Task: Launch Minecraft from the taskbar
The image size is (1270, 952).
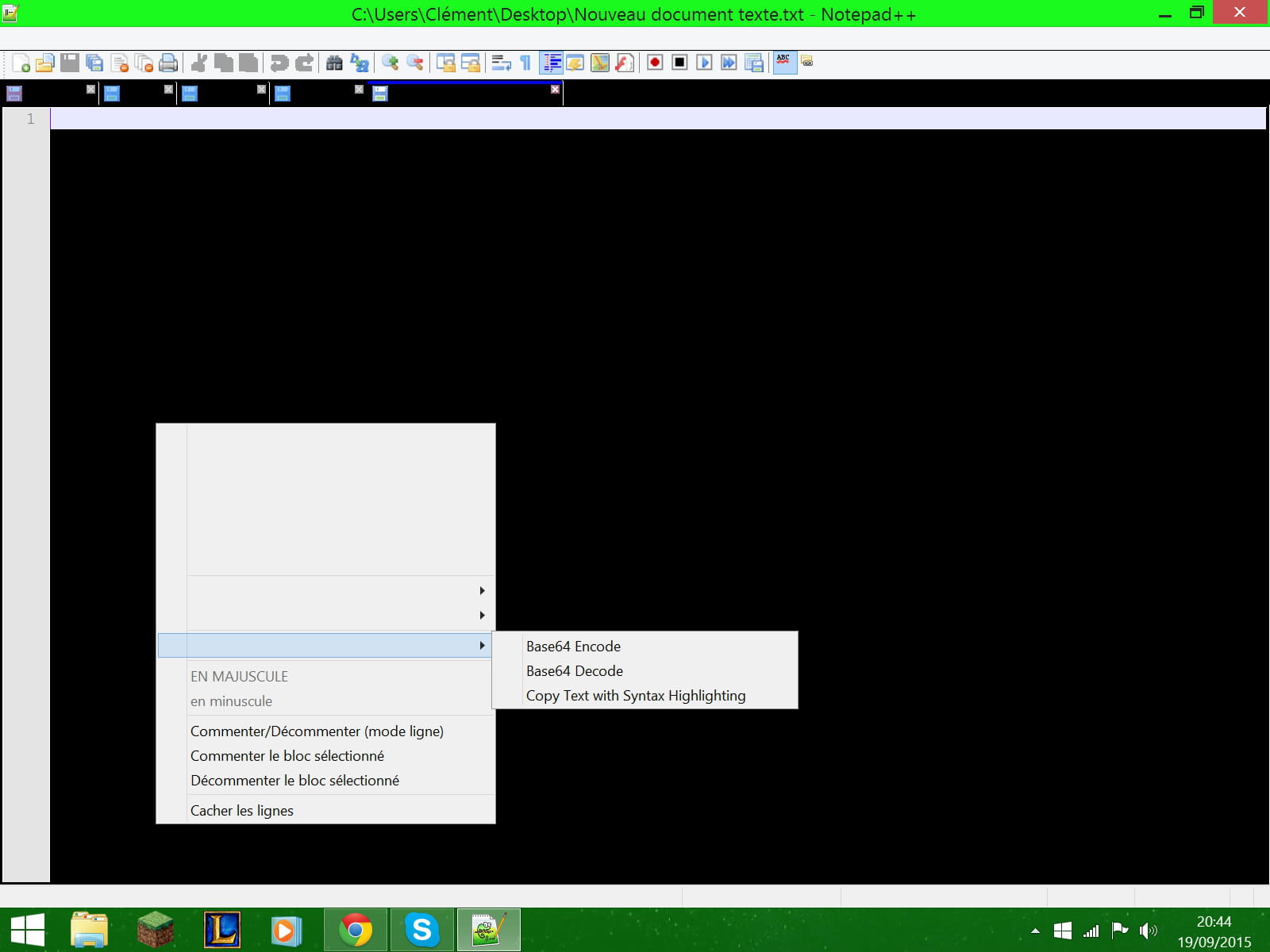Action: tap(156, 930)
